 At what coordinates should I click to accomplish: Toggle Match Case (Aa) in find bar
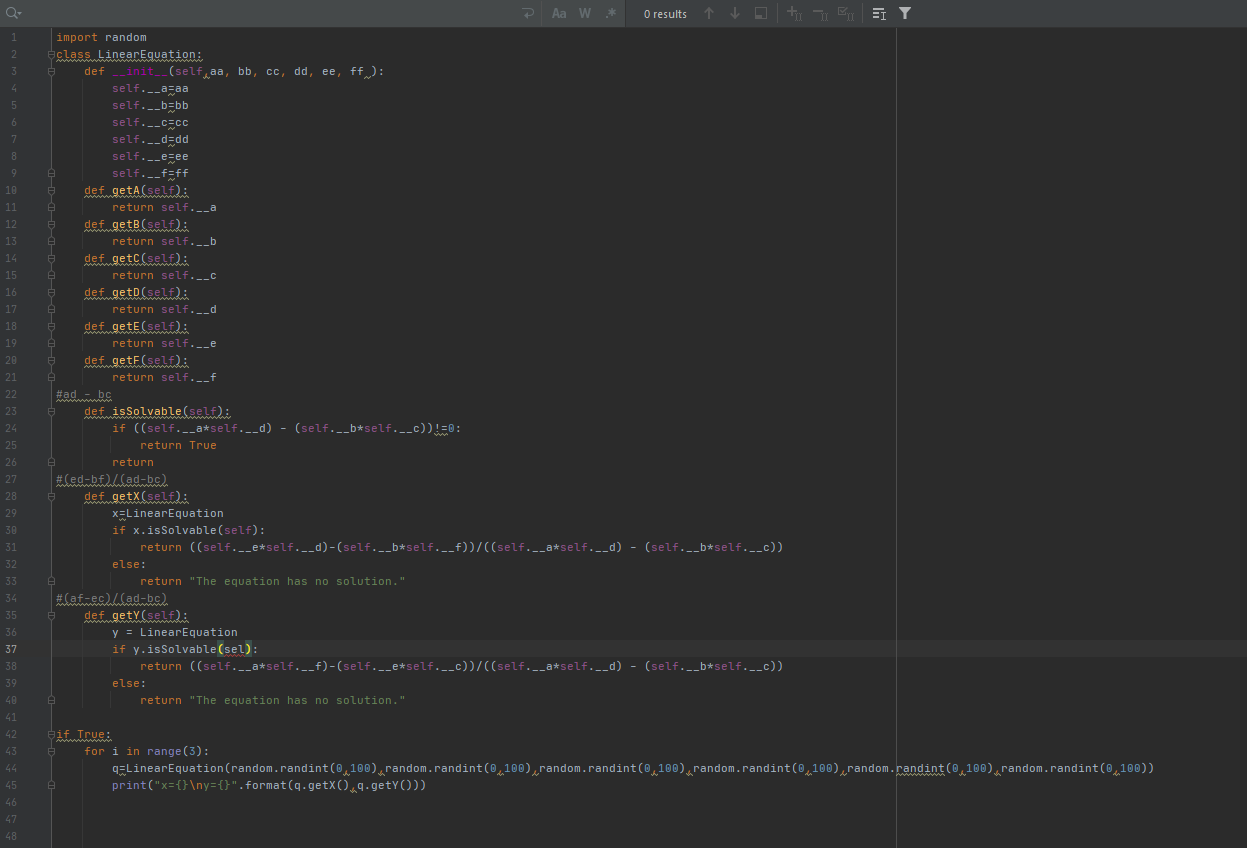[559, 13]
